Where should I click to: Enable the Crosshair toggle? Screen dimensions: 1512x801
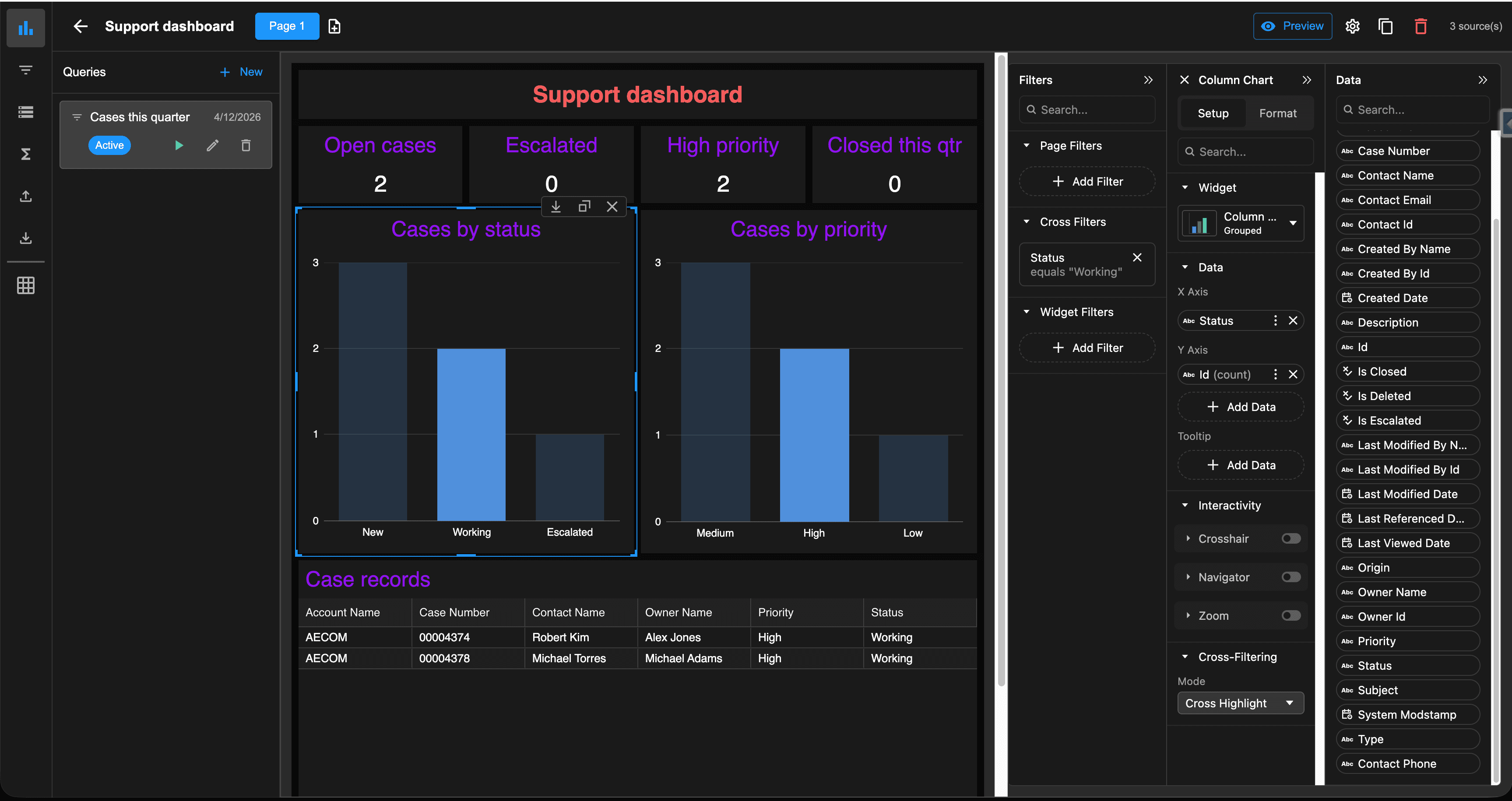click(1291, 539)
